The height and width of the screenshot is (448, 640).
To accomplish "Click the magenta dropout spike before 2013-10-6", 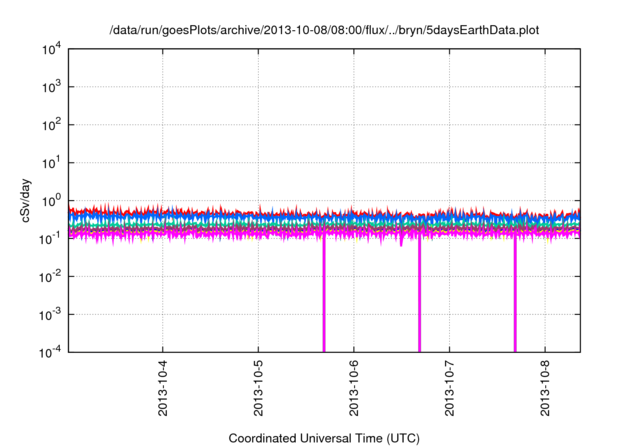I will pos(324,294).
